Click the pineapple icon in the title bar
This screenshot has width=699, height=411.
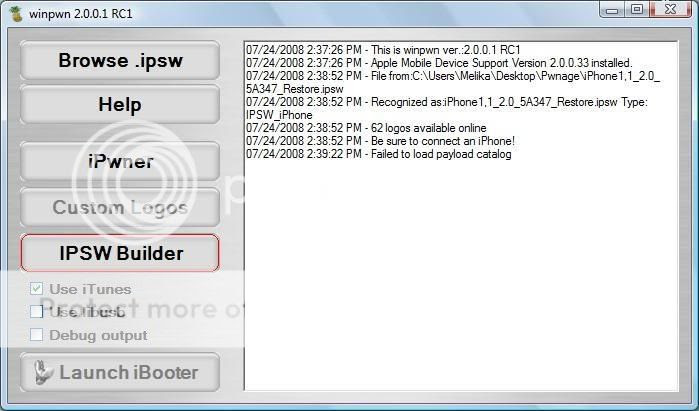coord(16,14)
